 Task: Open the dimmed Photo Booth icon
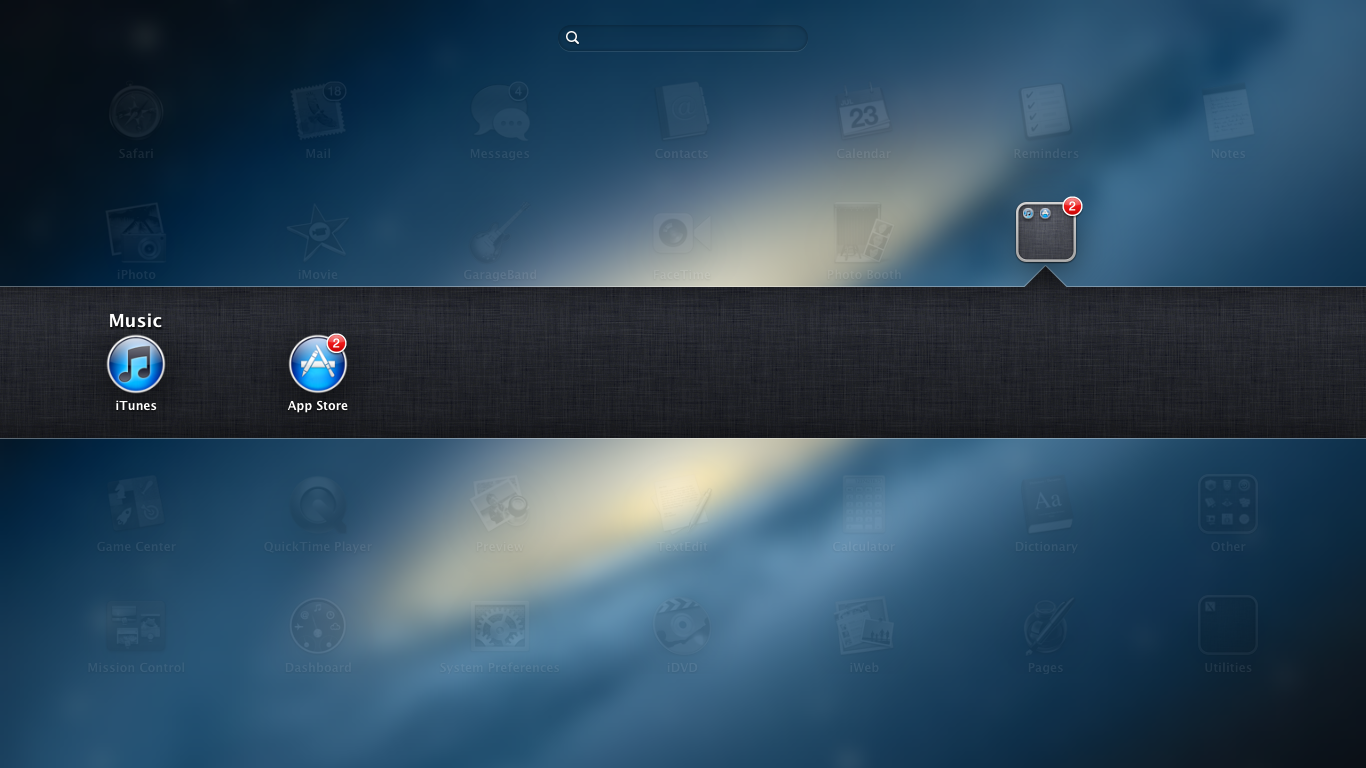tap(864, 232)
